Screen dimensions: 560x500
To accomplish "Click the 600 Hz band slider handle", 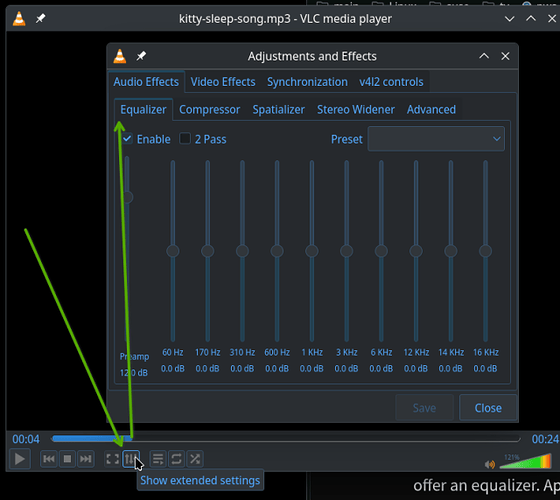I will click(x=277, y=251).
